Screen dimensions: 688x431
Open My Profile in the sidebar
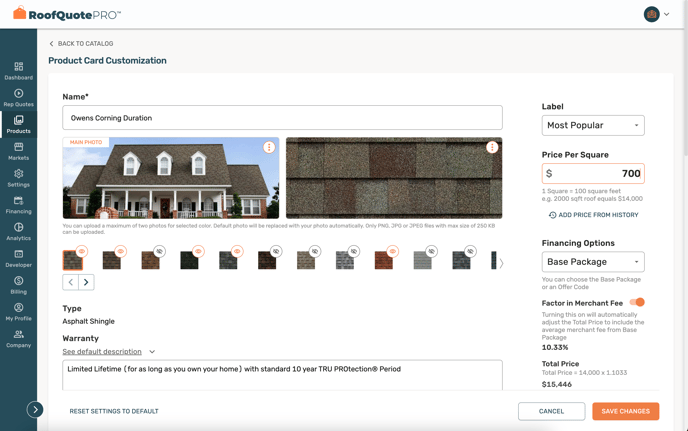[x=18, y=312]
